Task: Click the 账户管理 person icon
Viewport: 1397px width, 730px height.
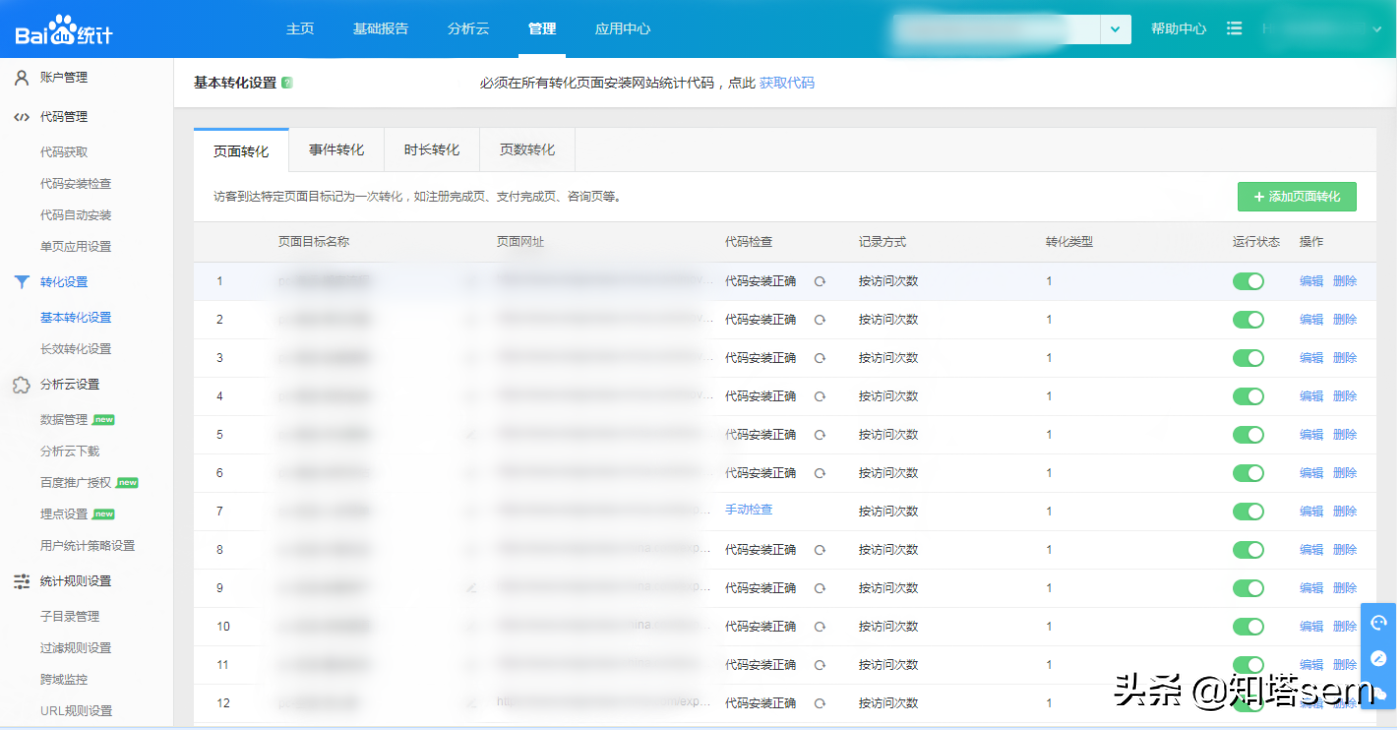Action: 21,77
